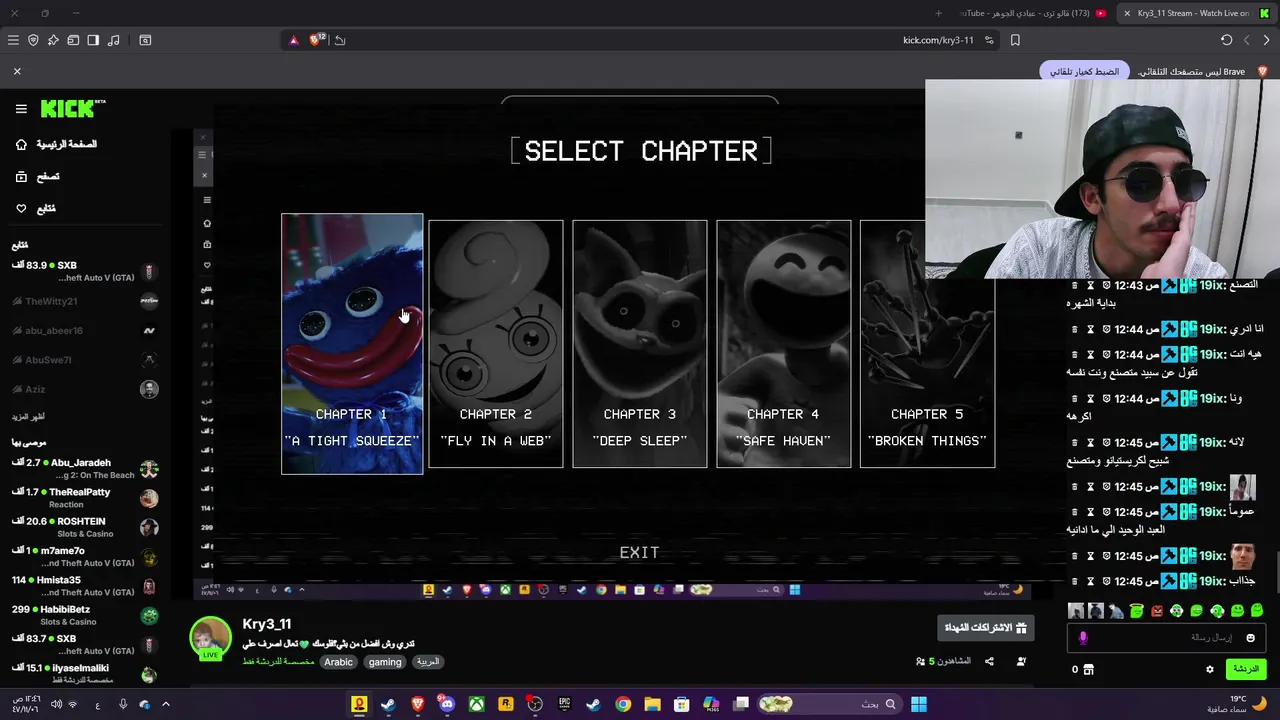The width and height of the screenshot is (1280, 720).
Task: Open the Kick sidebar hamburger menu
Action: pyautogui.click(x=21, y=108)
